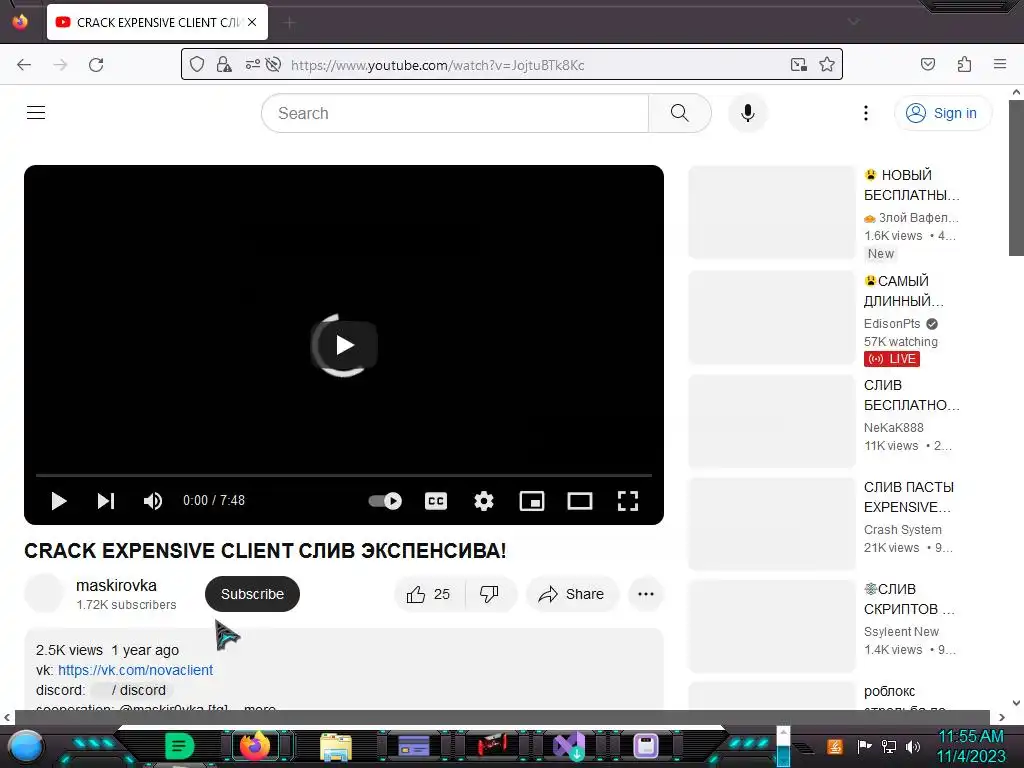Toggle closed captions CC button

click(x=436, y=501)
